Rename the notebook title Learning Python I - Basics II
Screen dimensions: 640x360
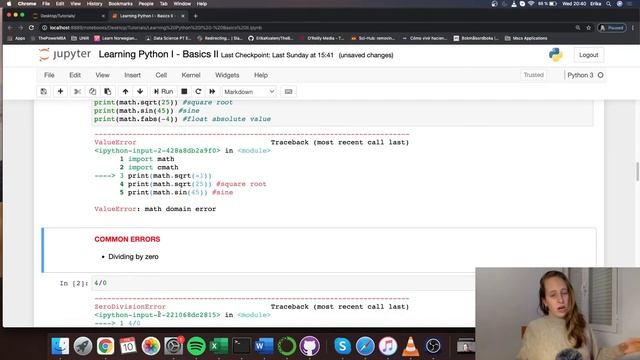(x=158, y=54)
